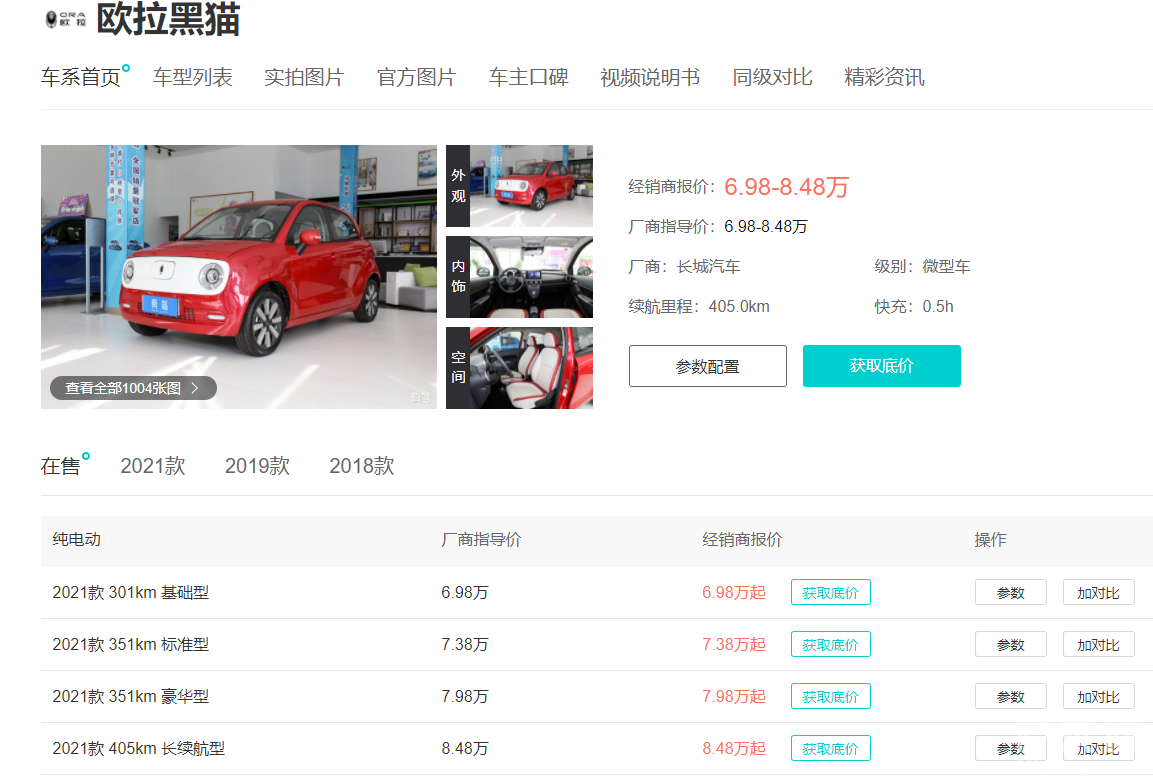
Task: Open the 车型列表 tab
Action: (x=192, y=78)
